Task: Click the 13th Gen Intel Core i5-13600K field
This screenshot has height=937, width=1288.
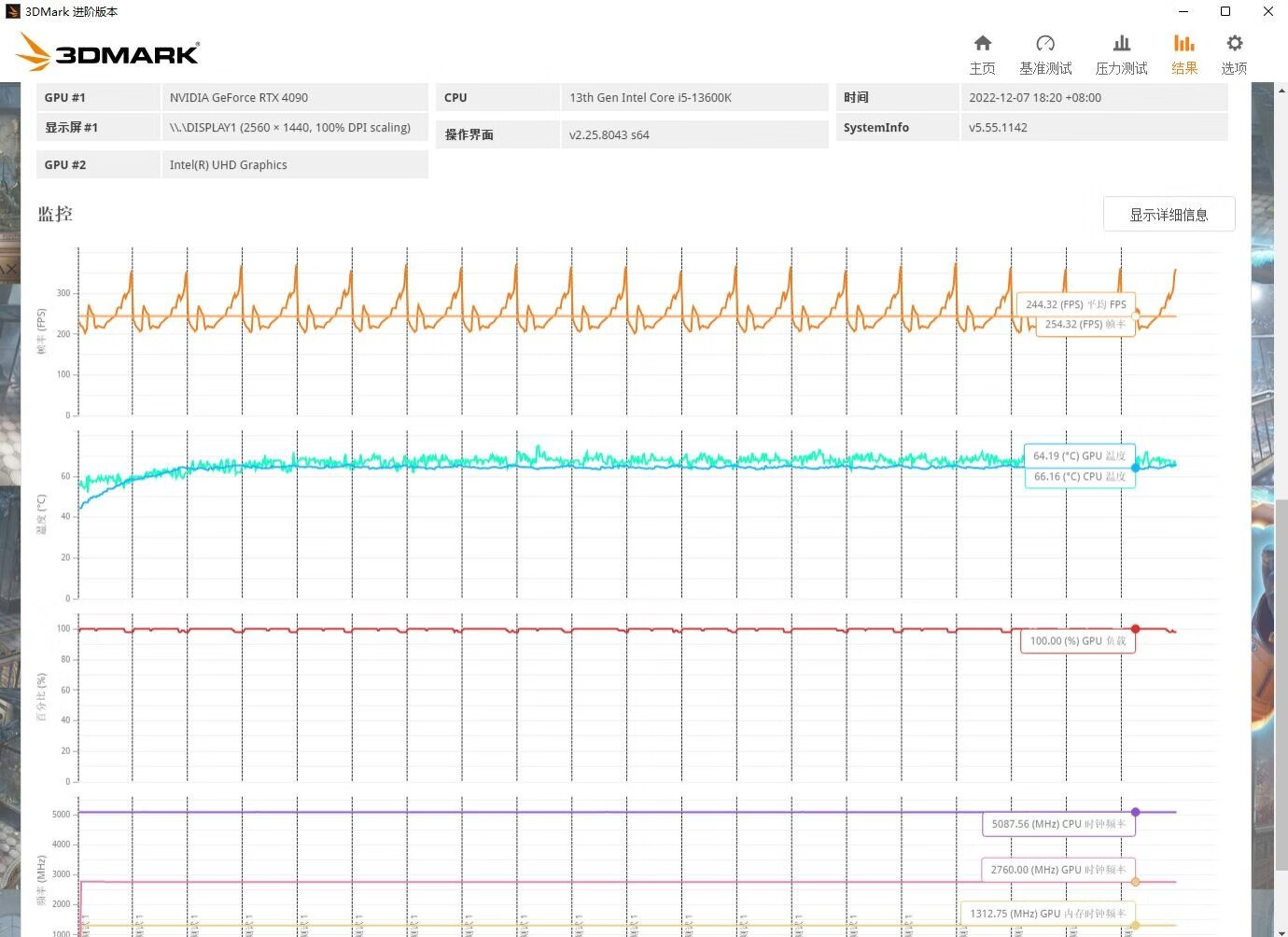Action: [x=693, y=98]
